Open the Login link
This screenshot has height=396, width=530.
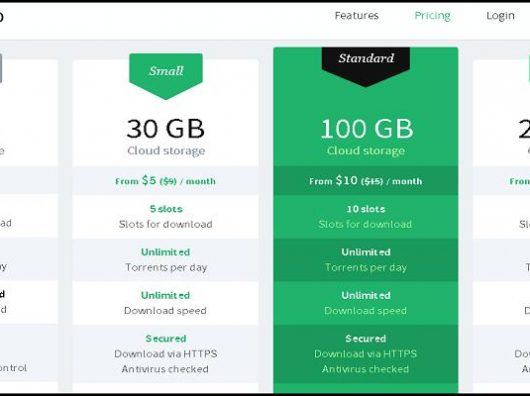click(500, 16)
